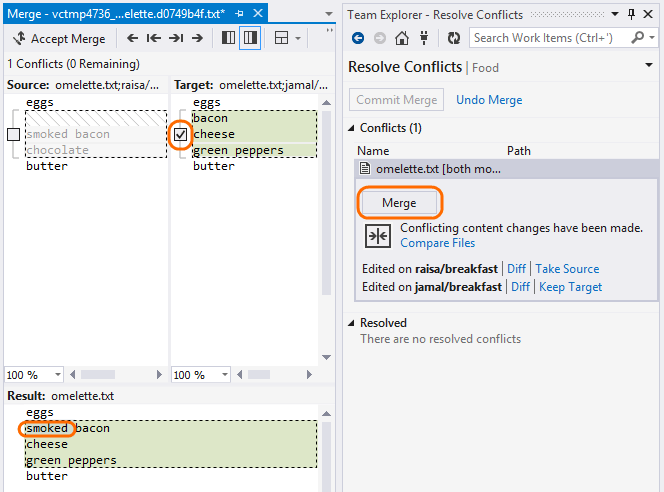Open the layout options dropdown arrow
The image size is (664, 492).
[298, 39]
